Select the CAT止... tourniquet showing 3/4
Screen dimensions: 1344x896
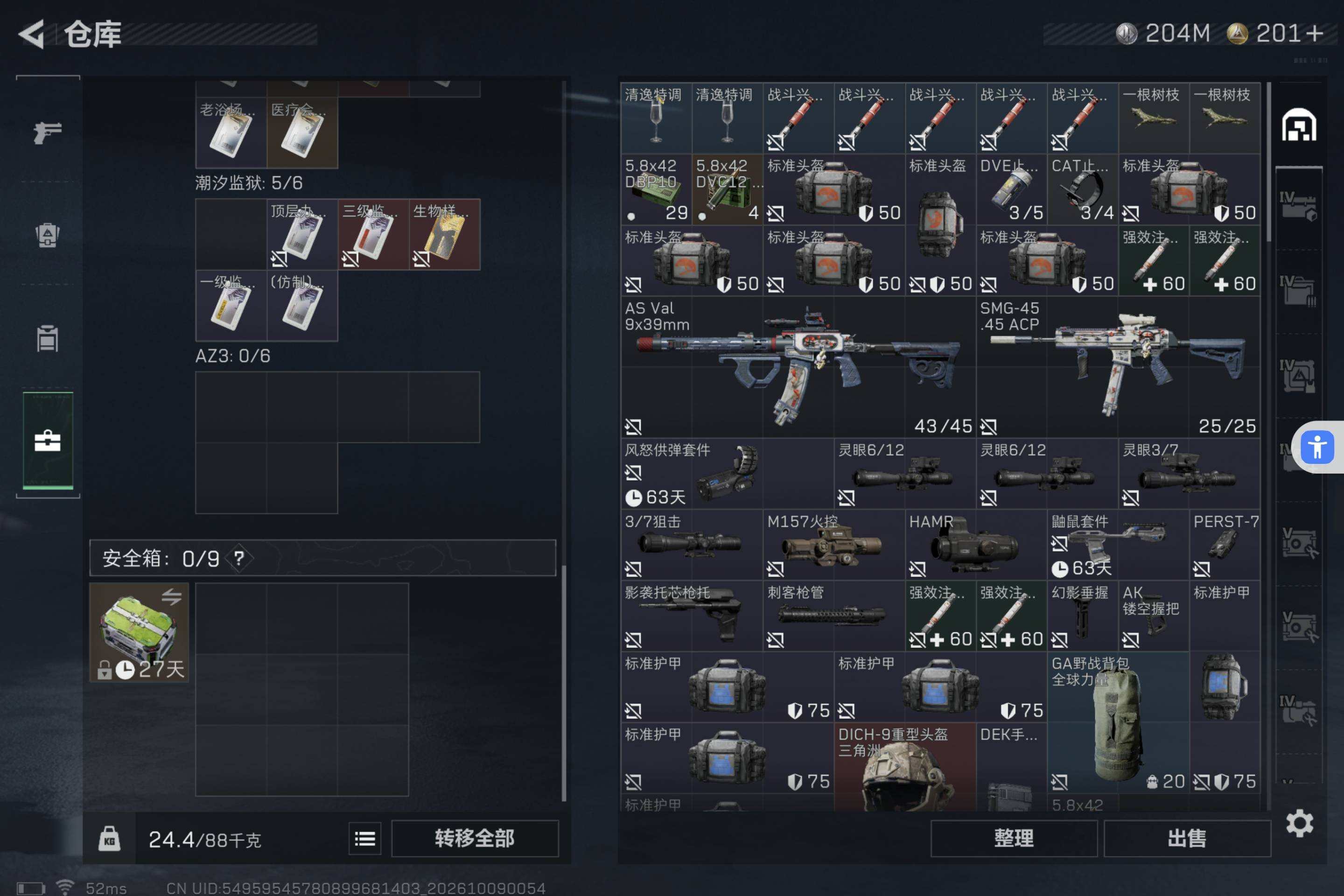1082,189
